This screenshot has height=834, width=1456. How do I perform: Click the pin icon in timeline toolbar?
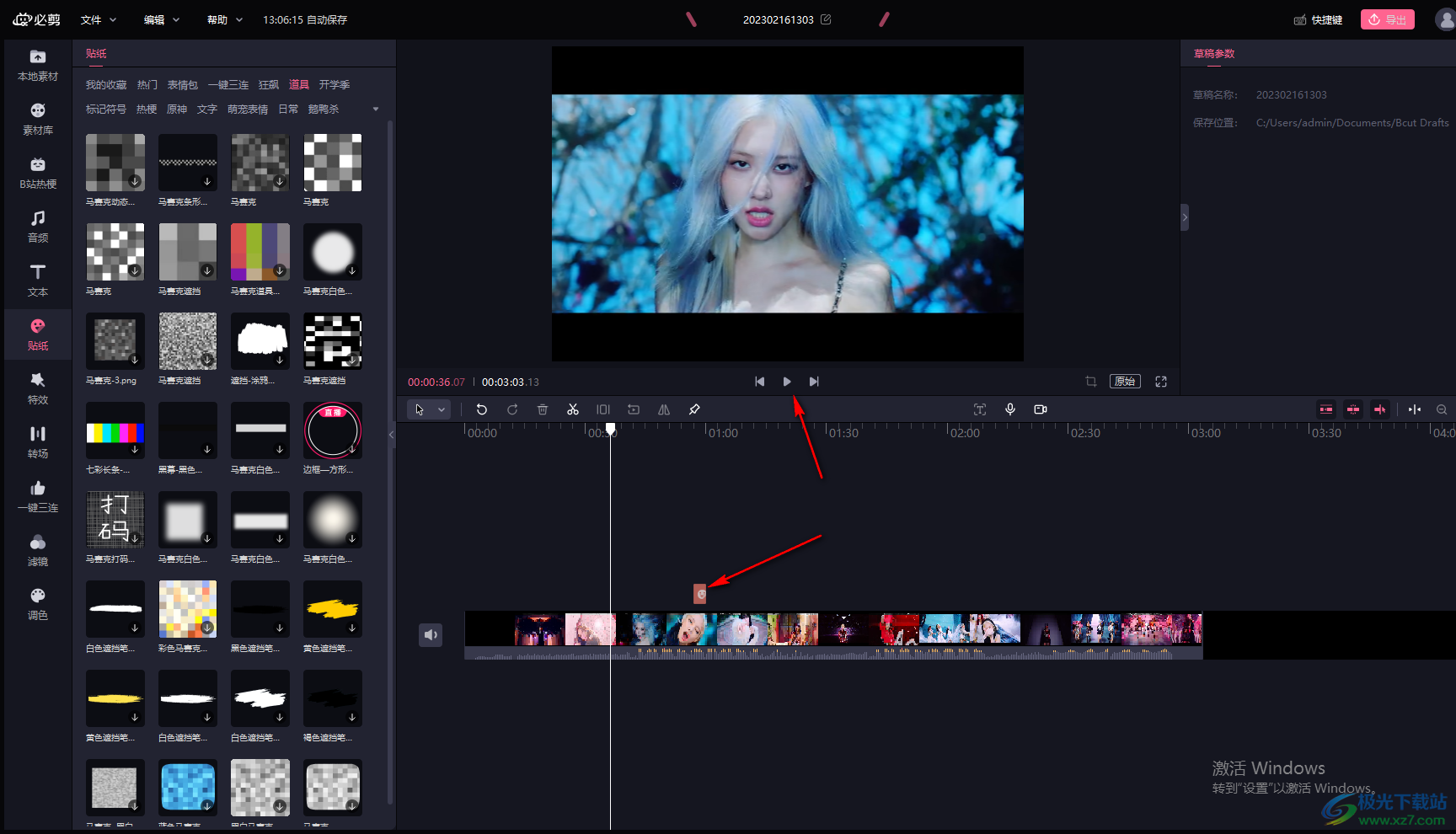(x=694, y=409)
